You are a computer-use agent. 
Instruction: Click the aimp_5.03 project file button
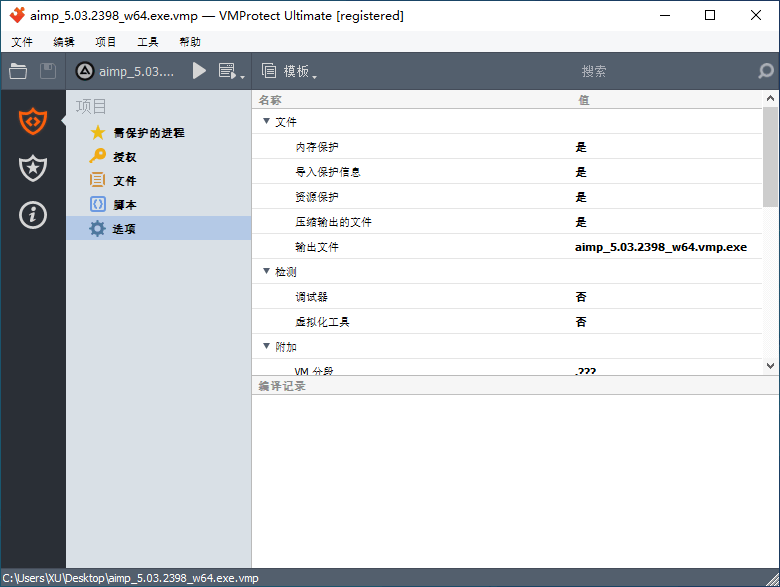point(126,71)
